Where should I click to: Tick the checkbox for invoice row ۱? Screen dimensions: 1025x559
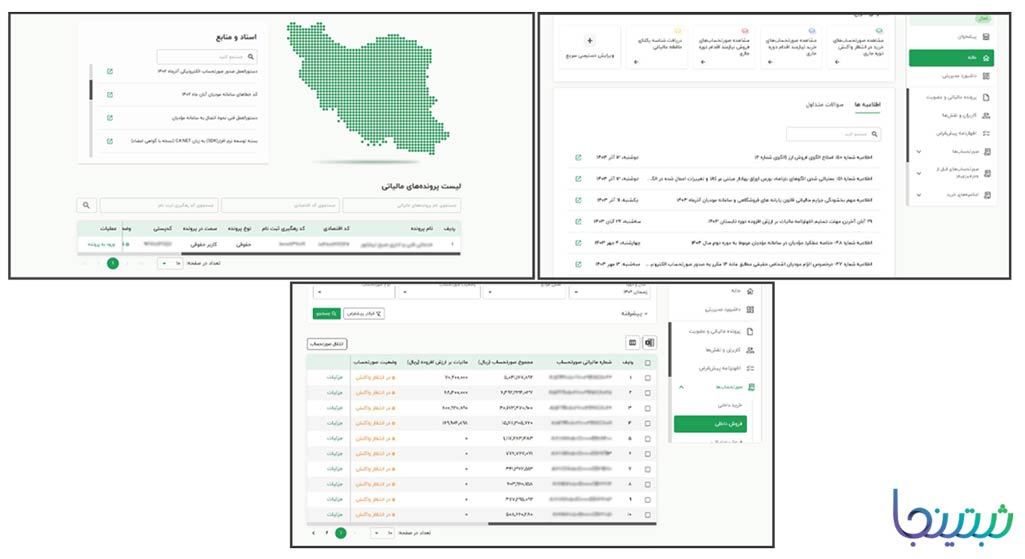pos(648,378)
